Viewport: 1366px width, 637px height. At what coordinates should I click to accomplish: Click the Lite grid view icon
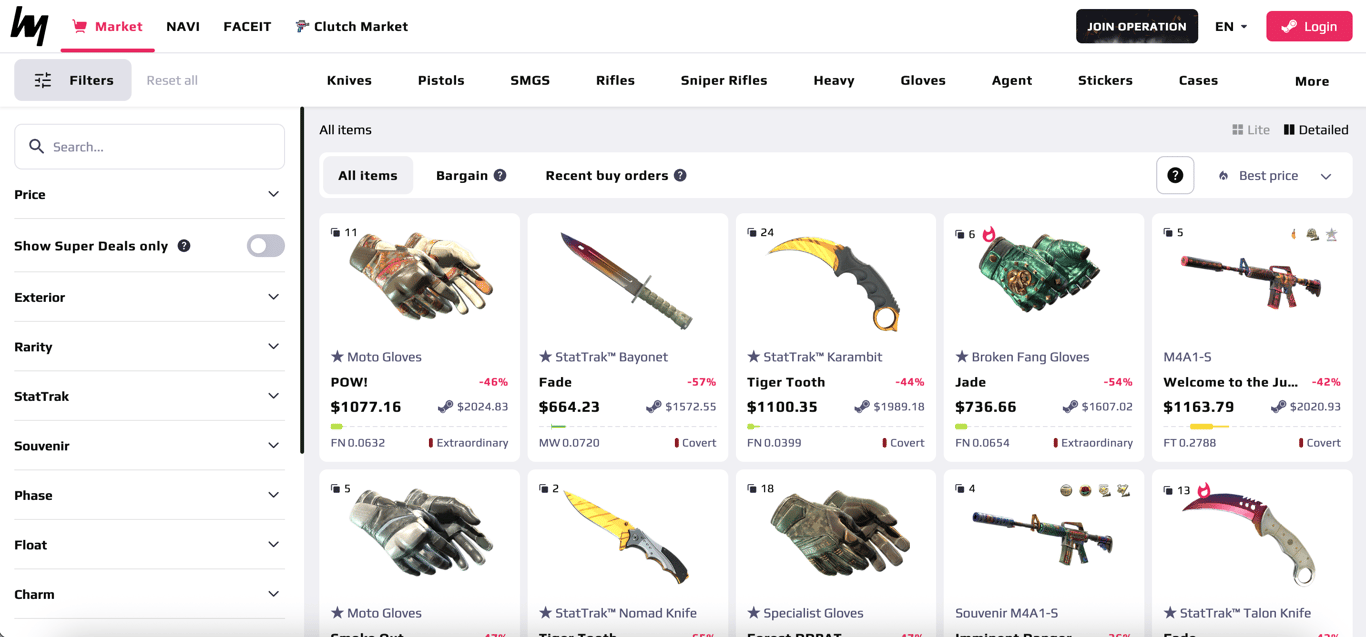pos(1238,130)
